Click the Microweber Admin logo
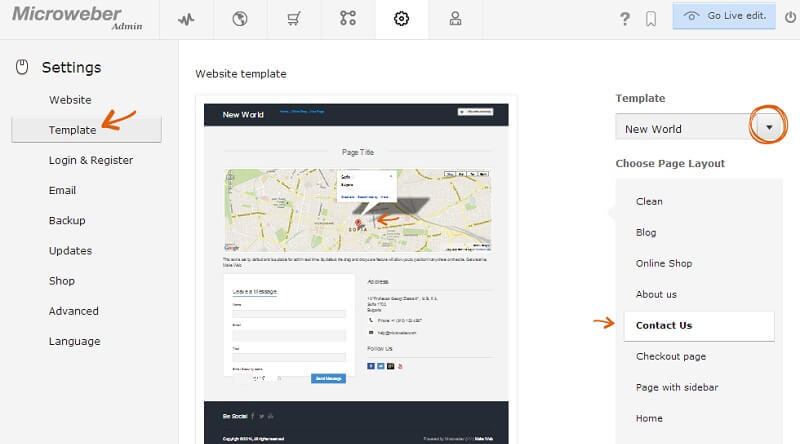The width and height of the screenshot is (800, 444). click(66, 19)
